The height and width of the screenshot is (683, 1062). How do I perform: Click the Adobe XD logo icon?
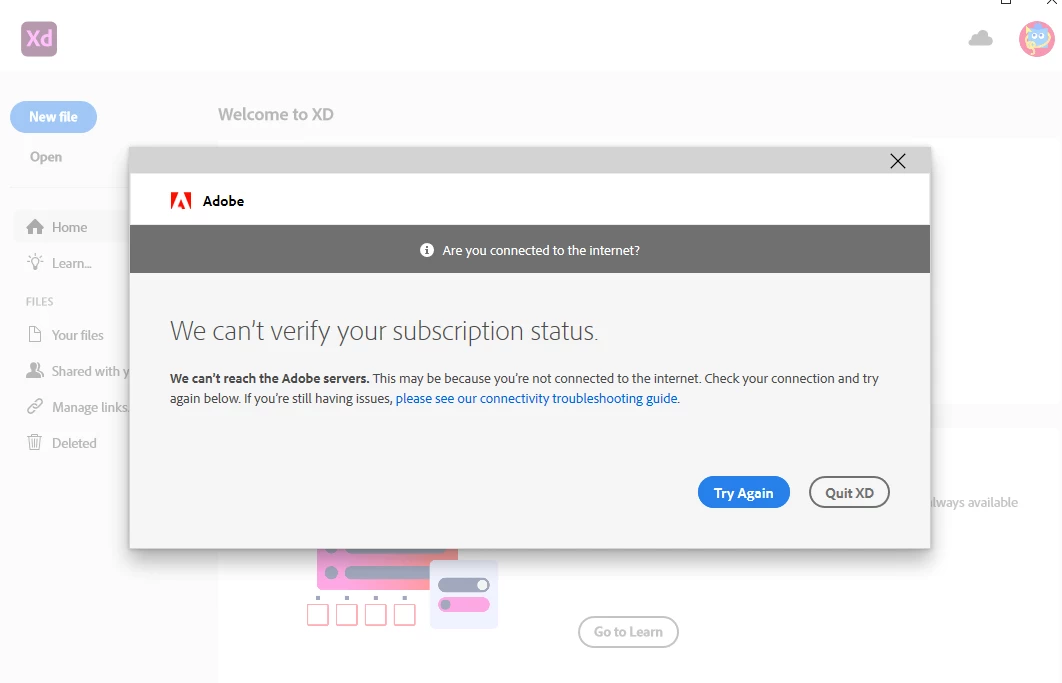pyautogui.click(x=39, y=39)
